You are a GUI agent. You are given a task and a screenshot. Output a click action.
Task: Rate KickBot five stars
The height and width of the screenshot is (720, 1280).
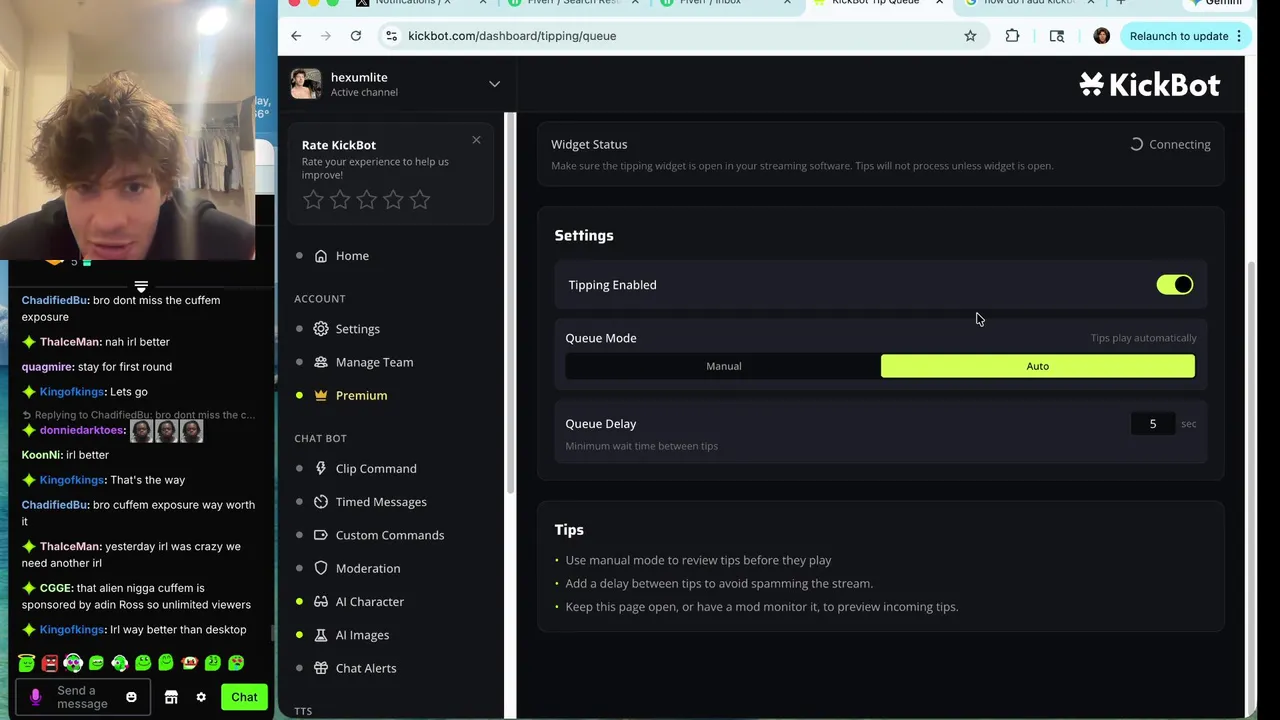[x=420, y=200]
